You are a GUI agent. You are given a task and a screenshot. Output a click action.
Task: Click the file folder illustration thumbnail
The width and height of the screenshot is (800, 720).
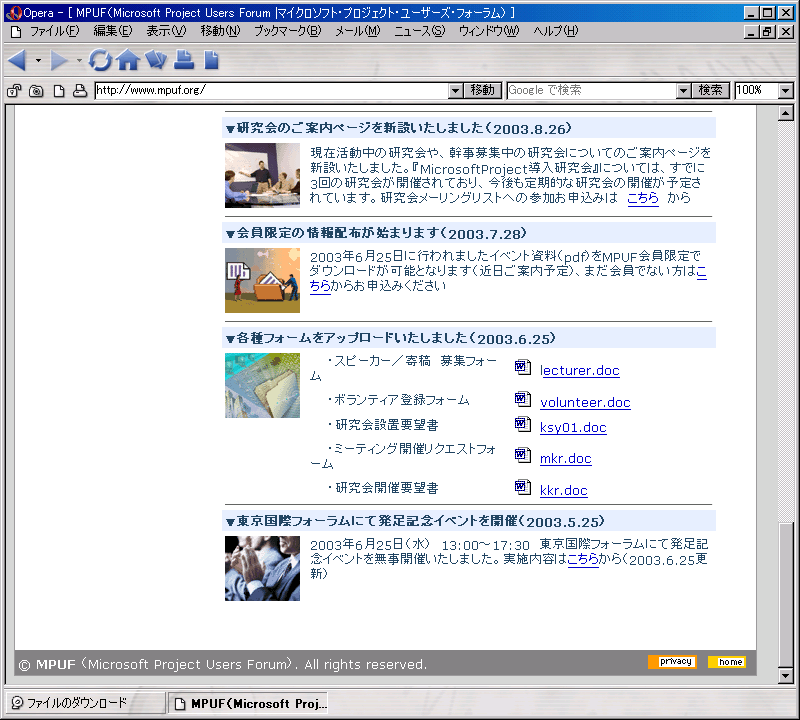pyautogui.click(x=262, y=280)
